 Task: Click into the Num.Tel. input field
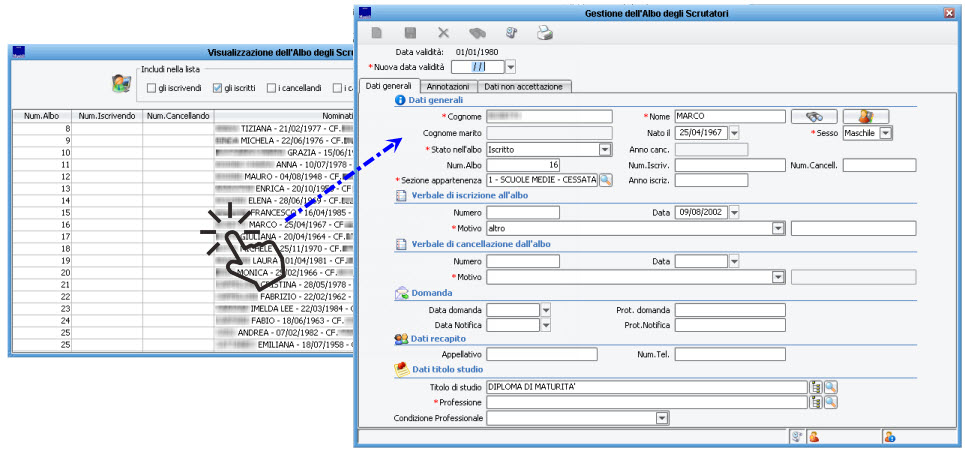point(729,354)
